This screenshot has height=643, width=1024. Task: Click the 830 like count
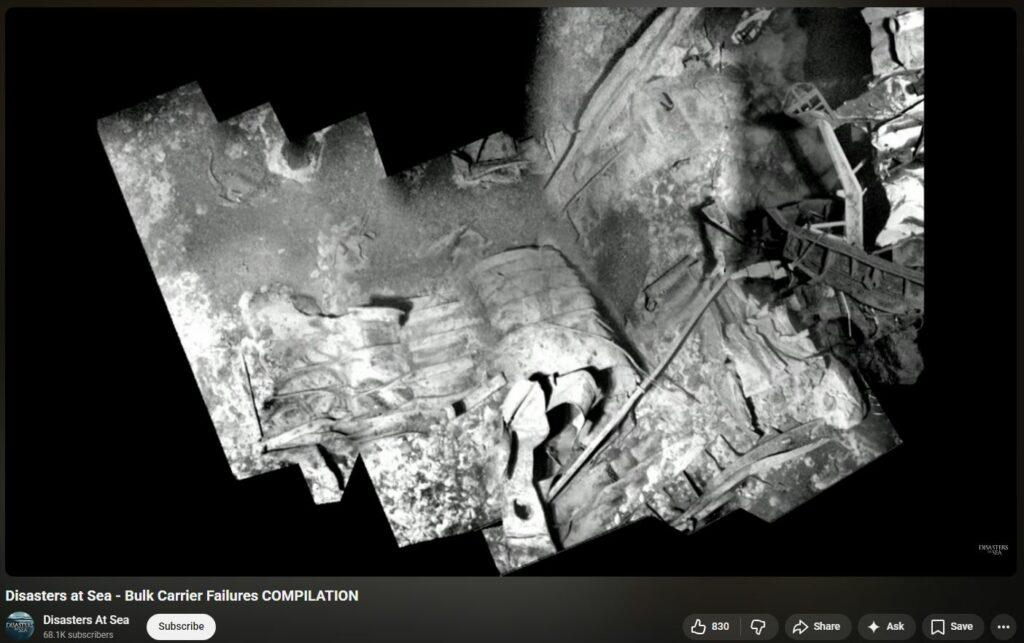[x=720, y=627]
